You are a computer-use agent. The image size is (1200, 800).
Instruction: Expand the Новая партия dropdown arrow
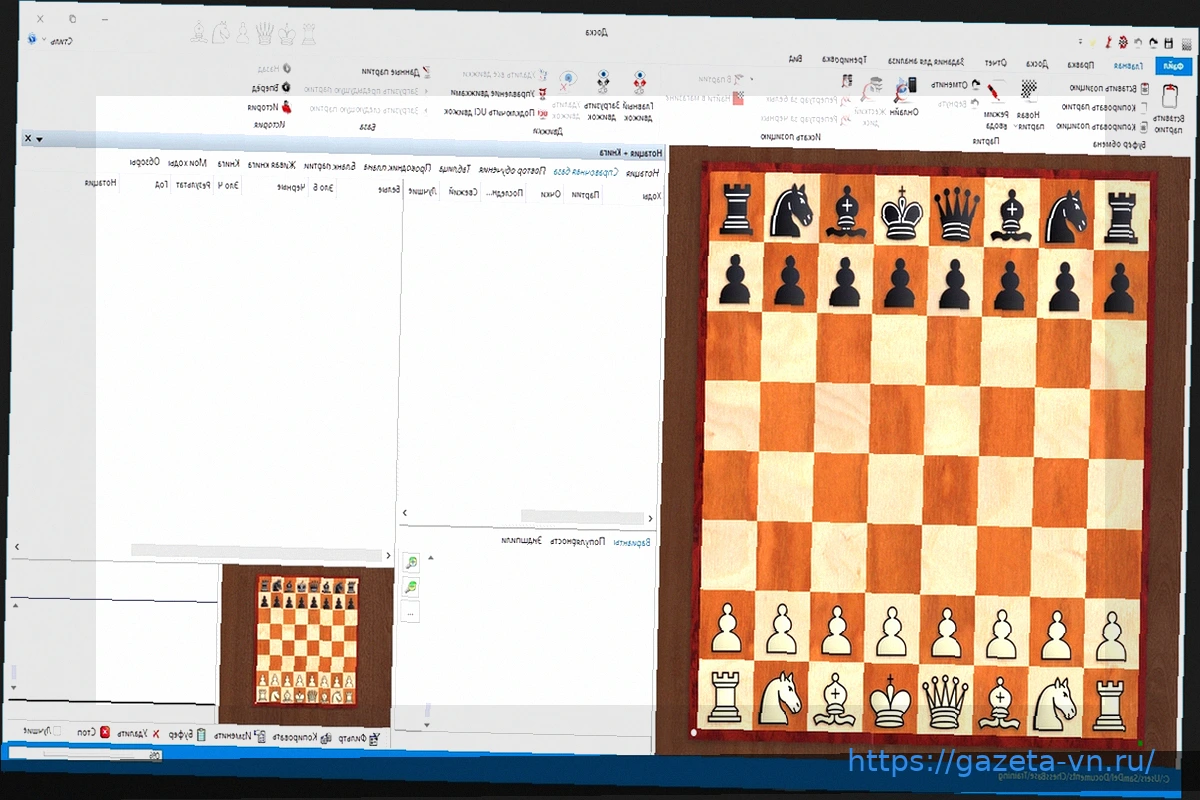point(1016,127)
